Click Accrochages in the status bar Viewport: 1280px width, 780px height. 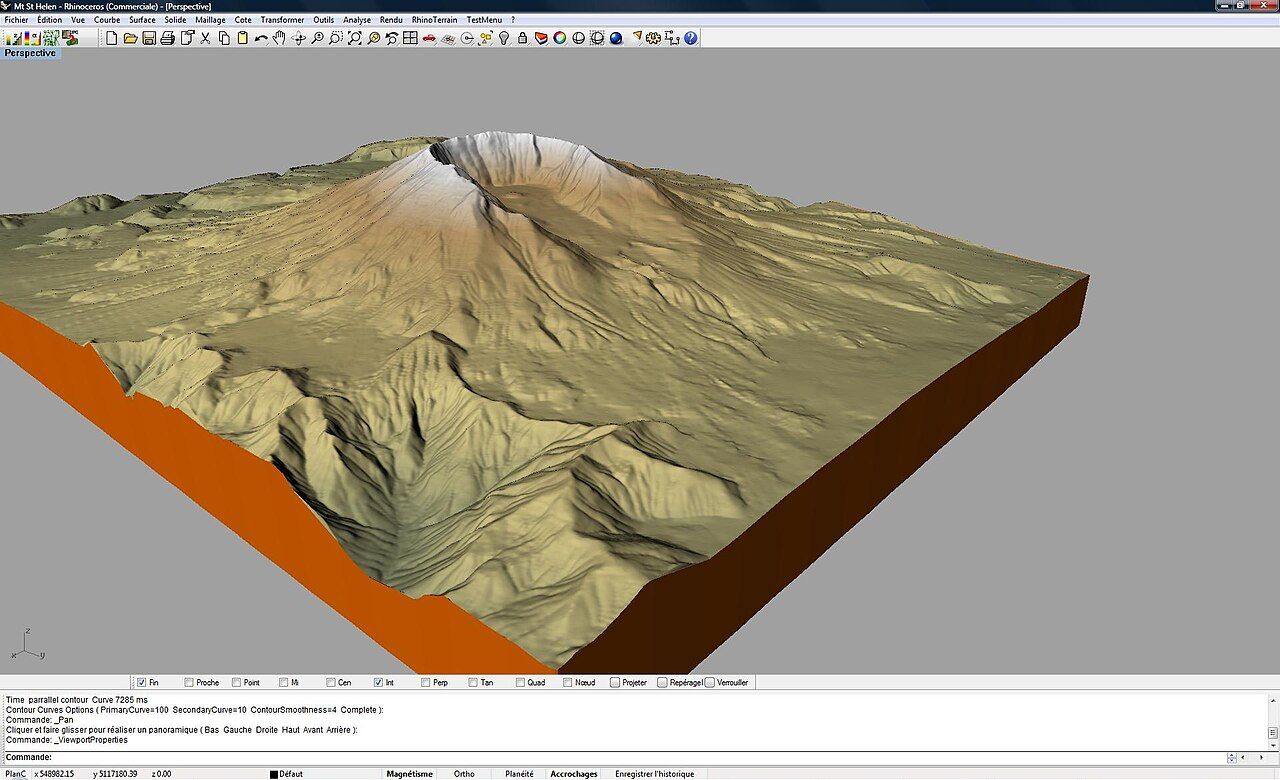[574, 774]
